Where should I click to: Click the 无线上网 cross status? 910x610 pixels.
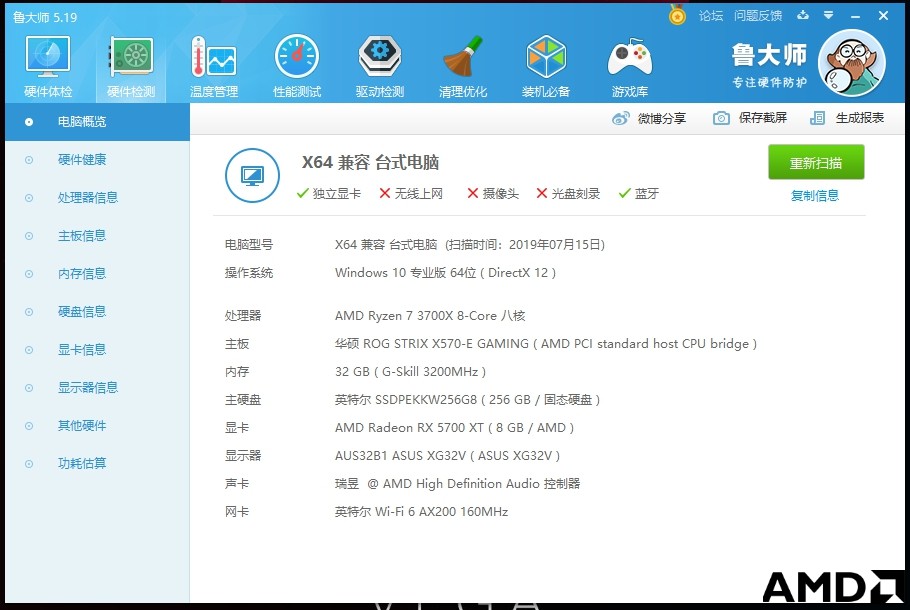click(x=411, y=194)
